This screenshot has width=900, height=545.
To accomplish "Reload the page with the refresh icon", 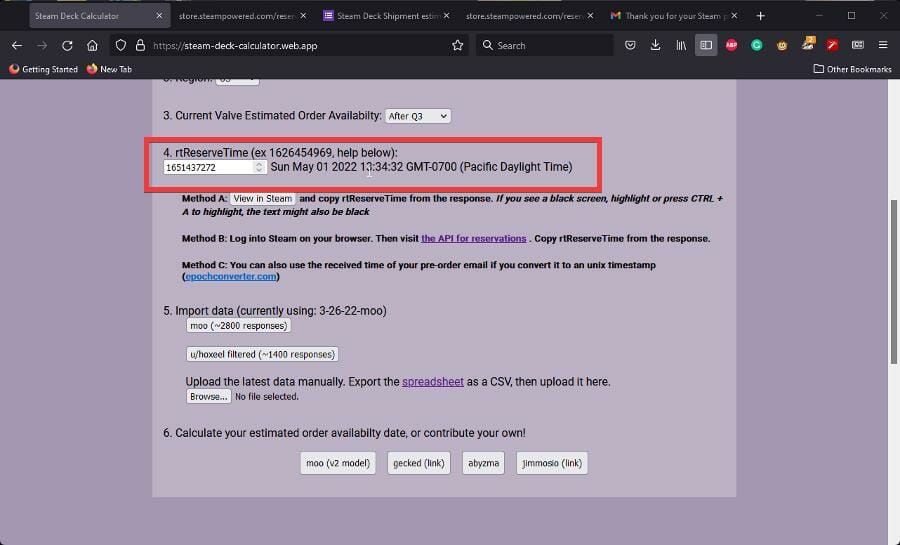I will [67, 45].
